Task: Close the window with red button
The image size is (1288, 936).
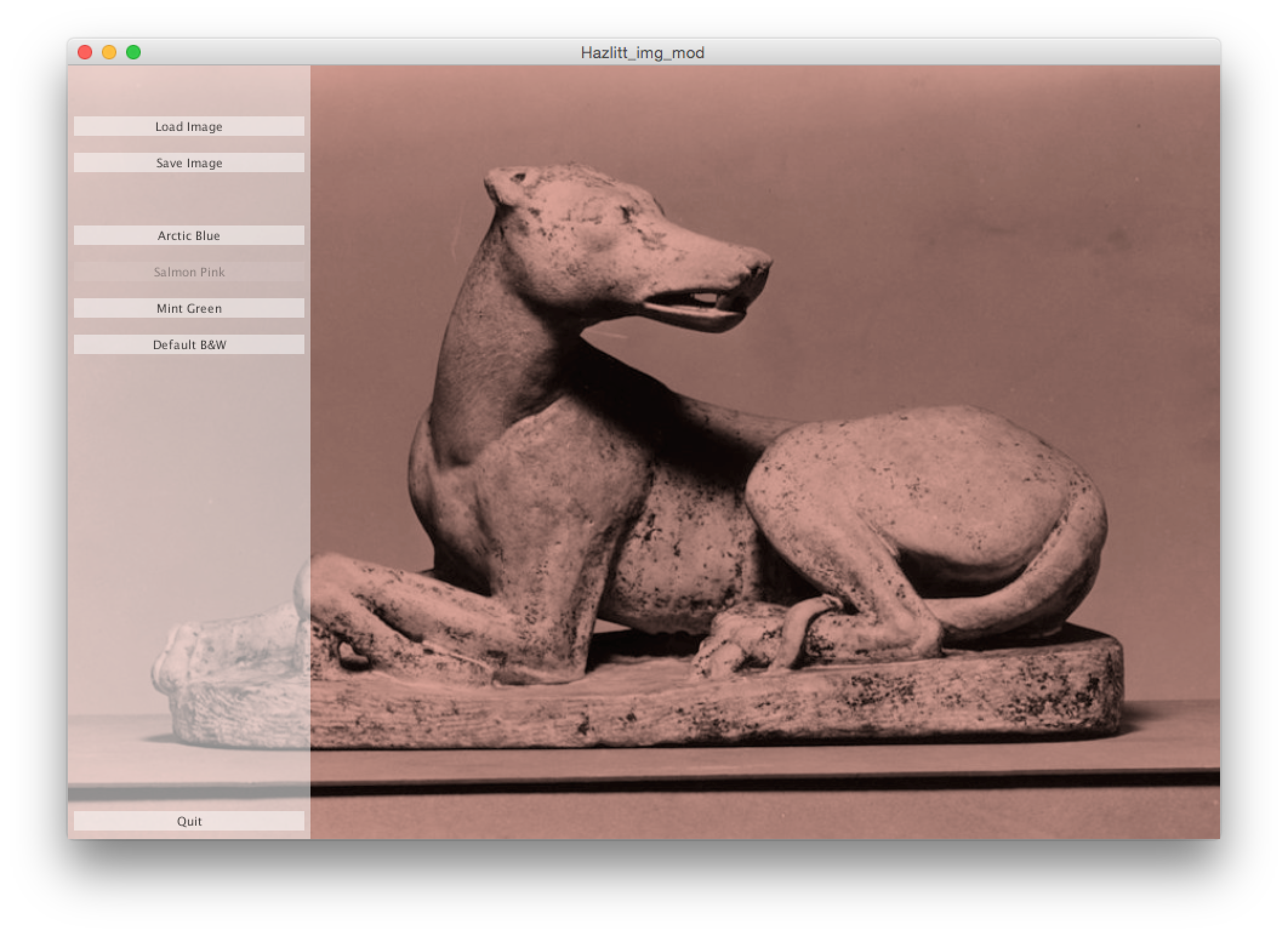Action: click(85, 53)
